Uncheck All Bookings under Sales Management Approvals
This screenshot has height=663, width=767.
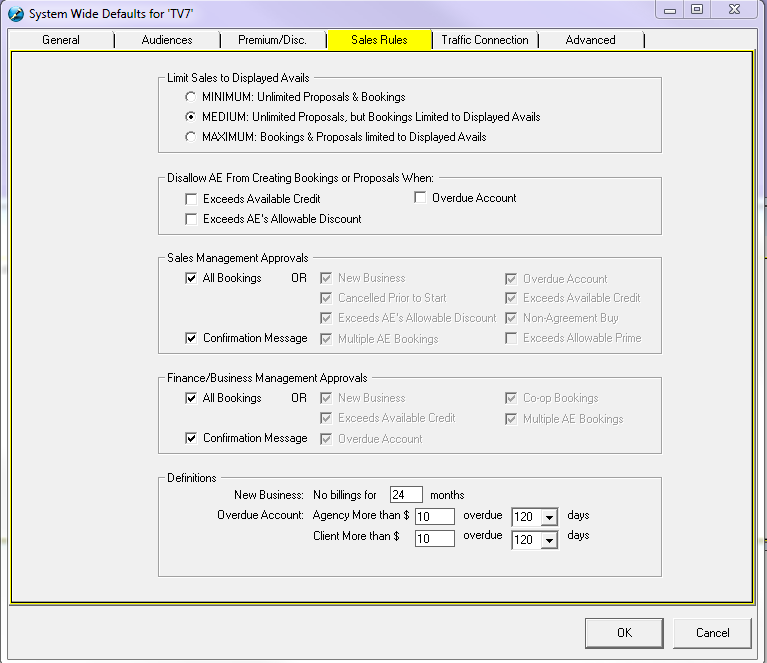coord(191,279)
